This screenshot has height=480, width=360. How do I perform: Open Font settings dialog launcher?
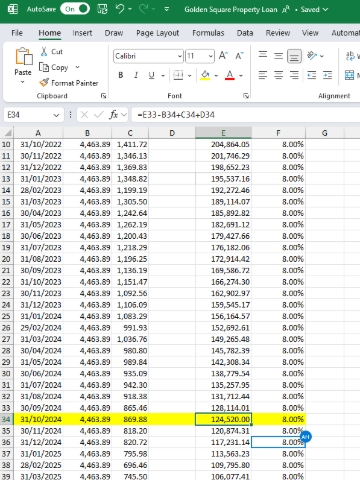click(x=246, y=96)
